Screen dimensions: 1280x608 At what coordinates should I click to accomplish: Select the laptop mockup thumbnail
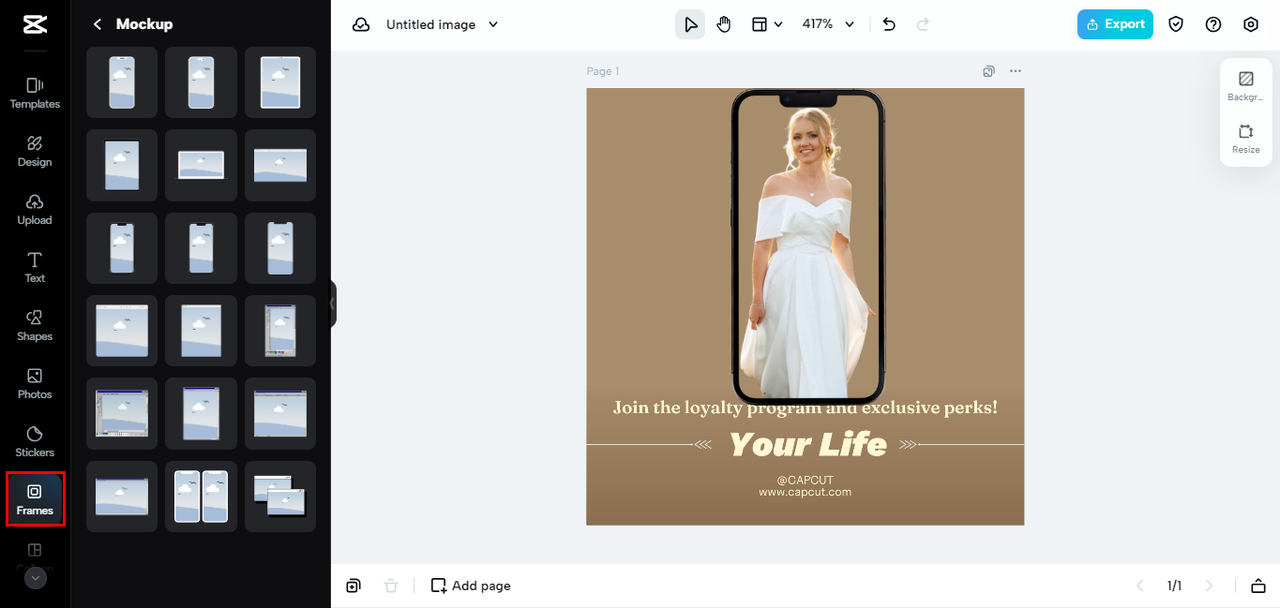click(201, 165)
